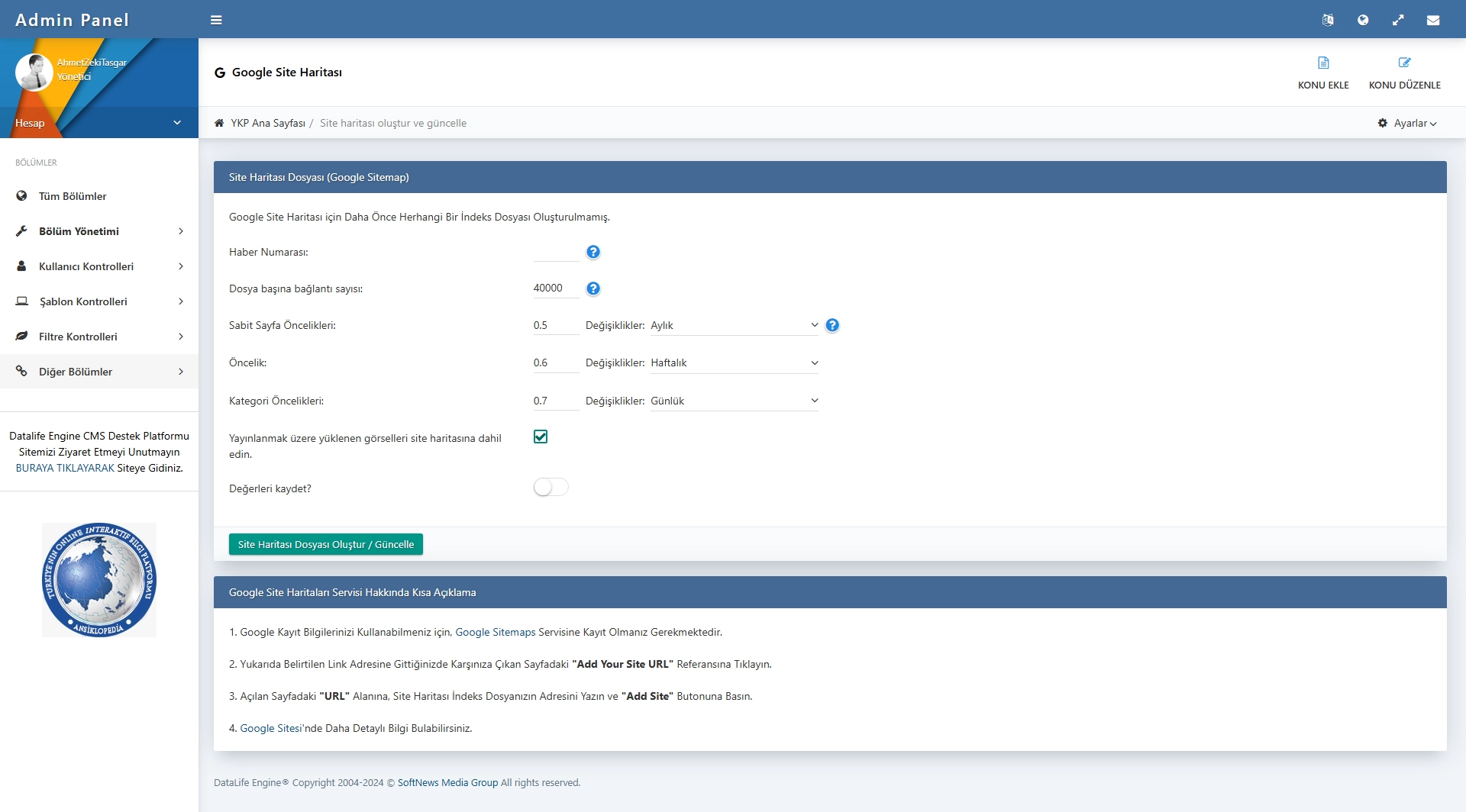Click the translate language icon

pos(1328,20)
